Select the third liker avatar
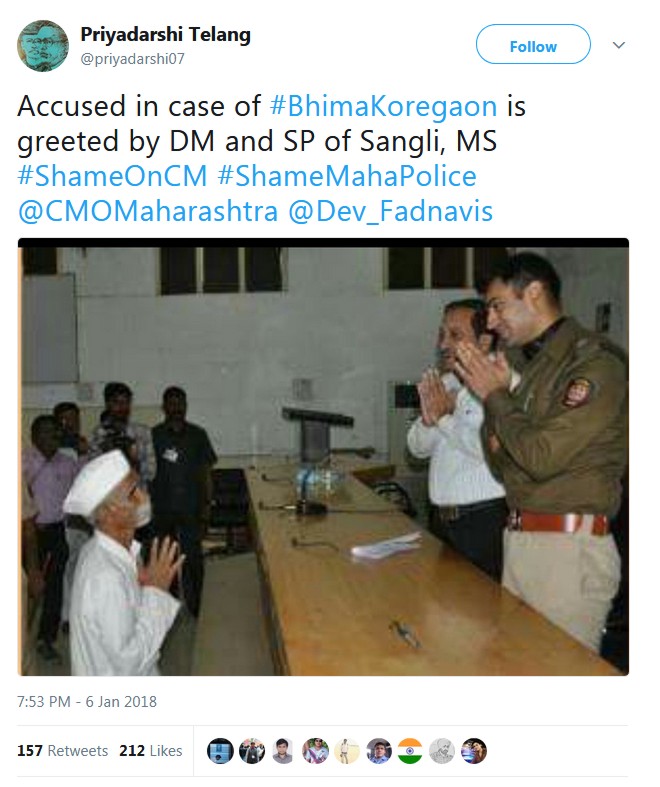 coord(284,751)
